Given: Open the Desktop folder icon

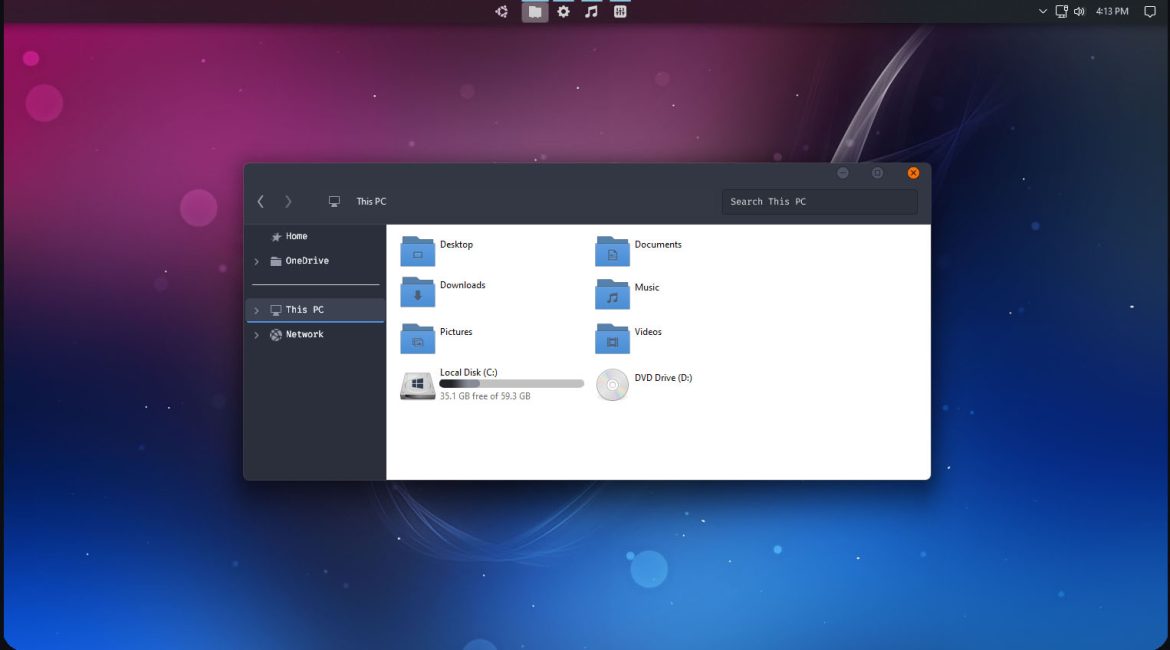Looking at the screenshot, I should tap(417, 251).
